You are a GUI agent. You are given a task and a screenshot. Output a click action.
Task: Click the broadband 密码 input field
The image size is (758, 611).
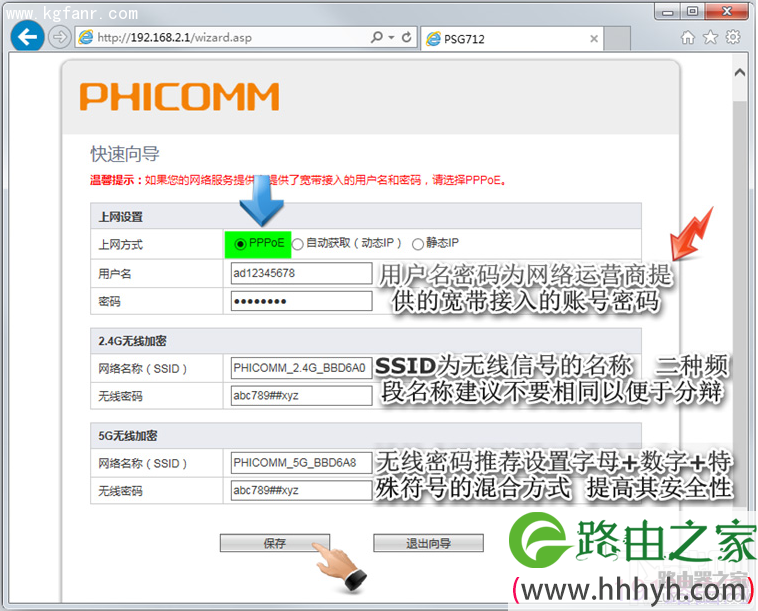click(x=301, y=301)
